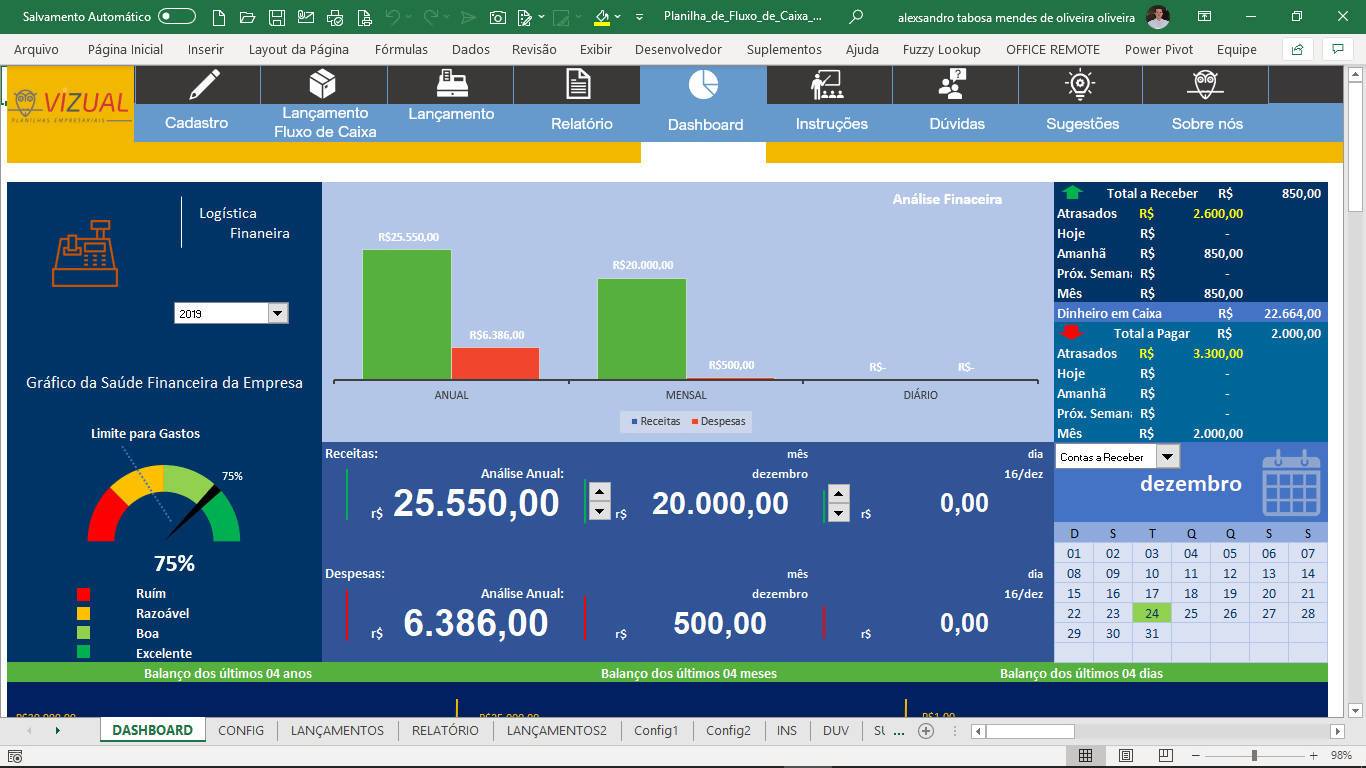Open Lançamento Fluxo de Caixa box icon
This screenshot has height=768, width=1366.
(322, 84)
